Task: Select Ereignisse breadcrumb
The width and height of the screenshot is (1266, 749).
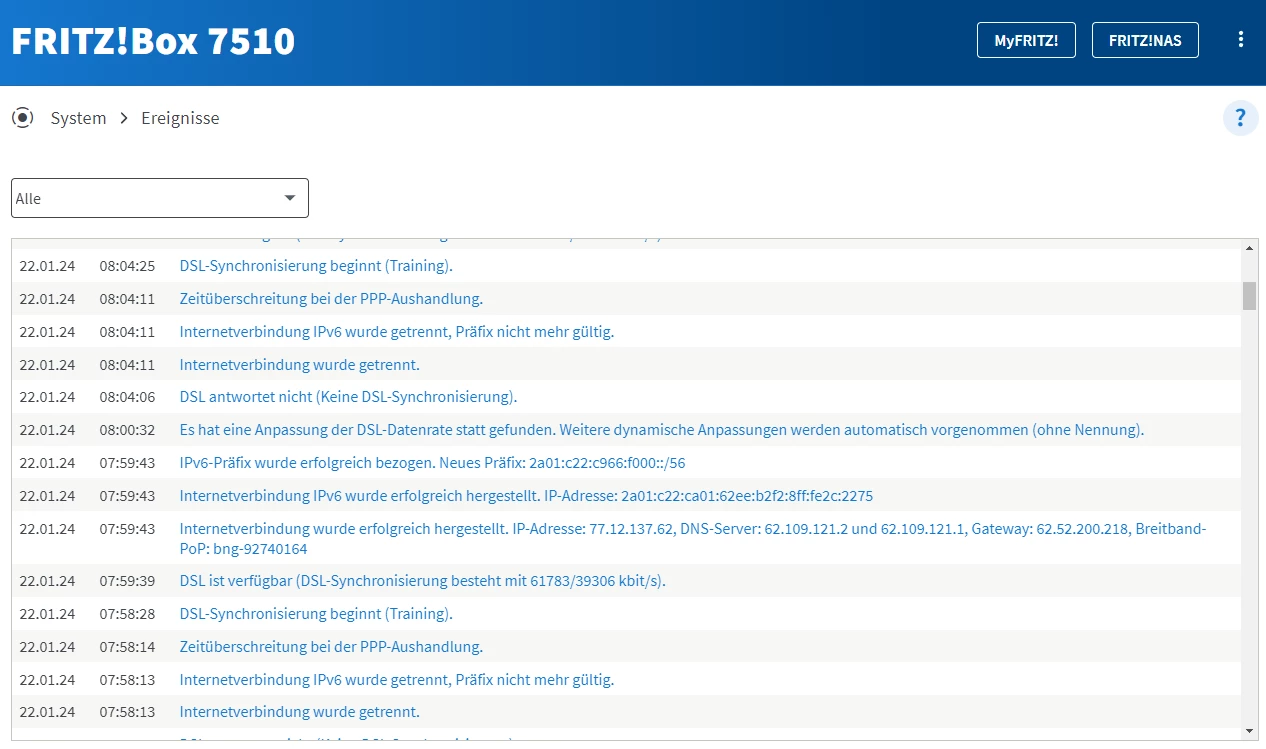Action: (x=180, y=118)
